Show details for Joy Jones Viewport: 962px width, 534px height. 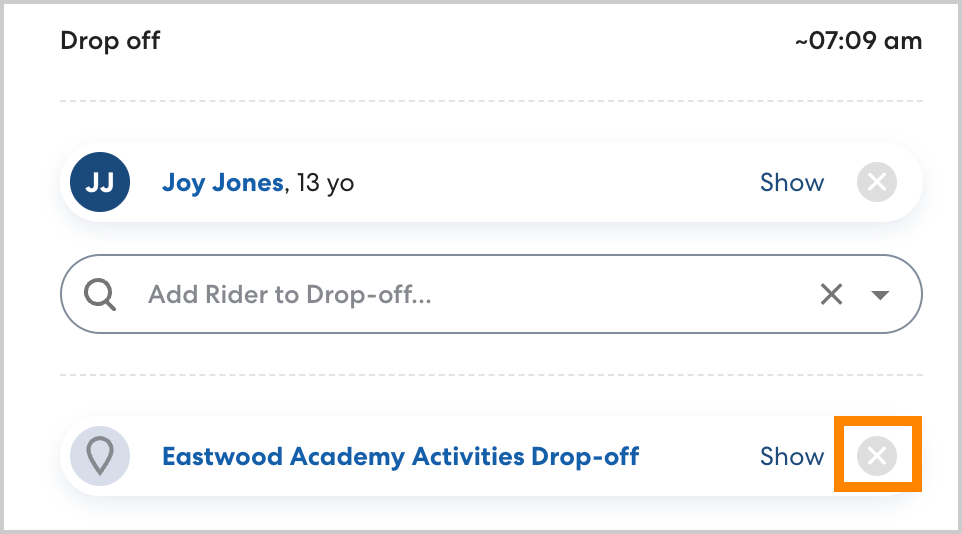[x=792, y=183]
